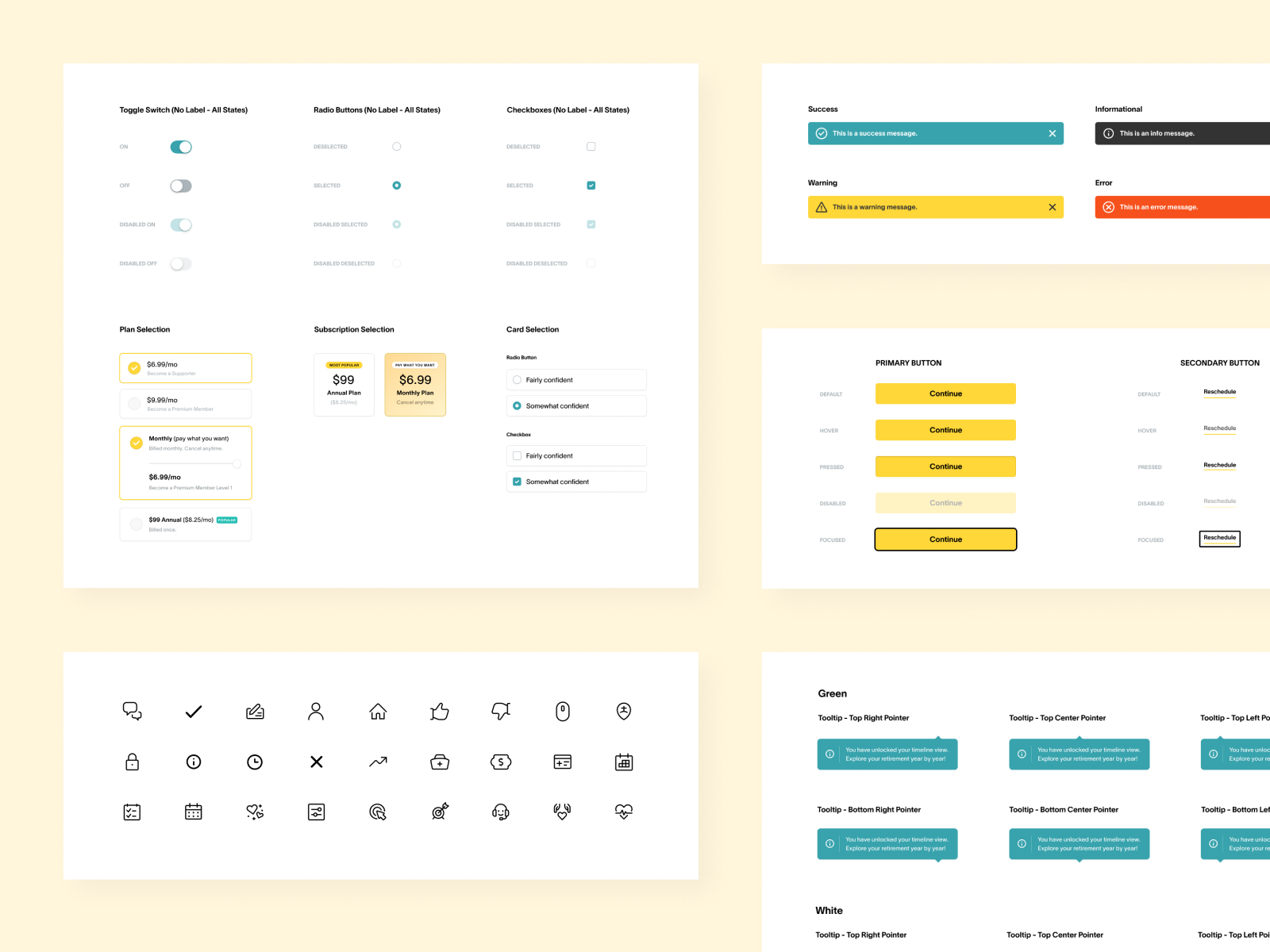Select the $99 Annual Plan card

[344, 385]
